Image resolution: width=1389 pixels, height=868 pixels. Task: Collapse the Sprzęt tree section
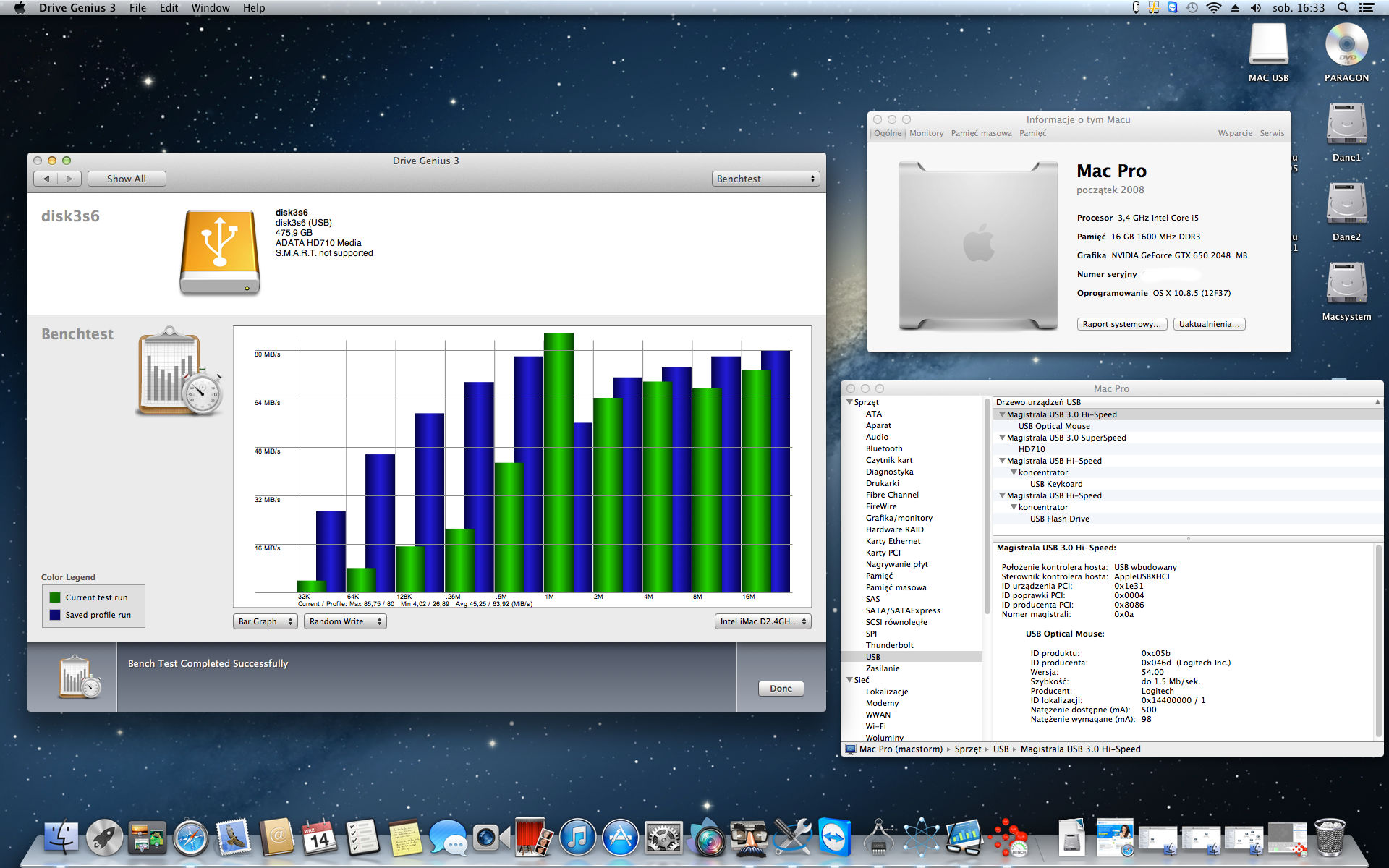[849, 402]
